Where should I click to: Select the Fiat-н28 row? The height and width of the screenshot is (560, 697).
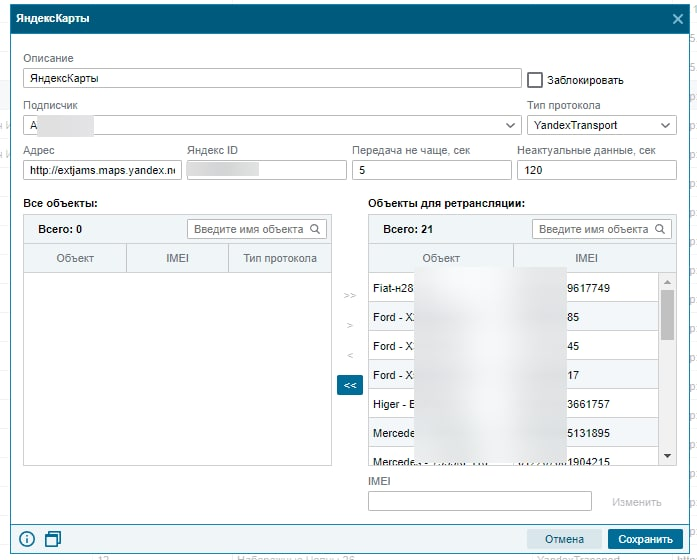coord(513,288)
